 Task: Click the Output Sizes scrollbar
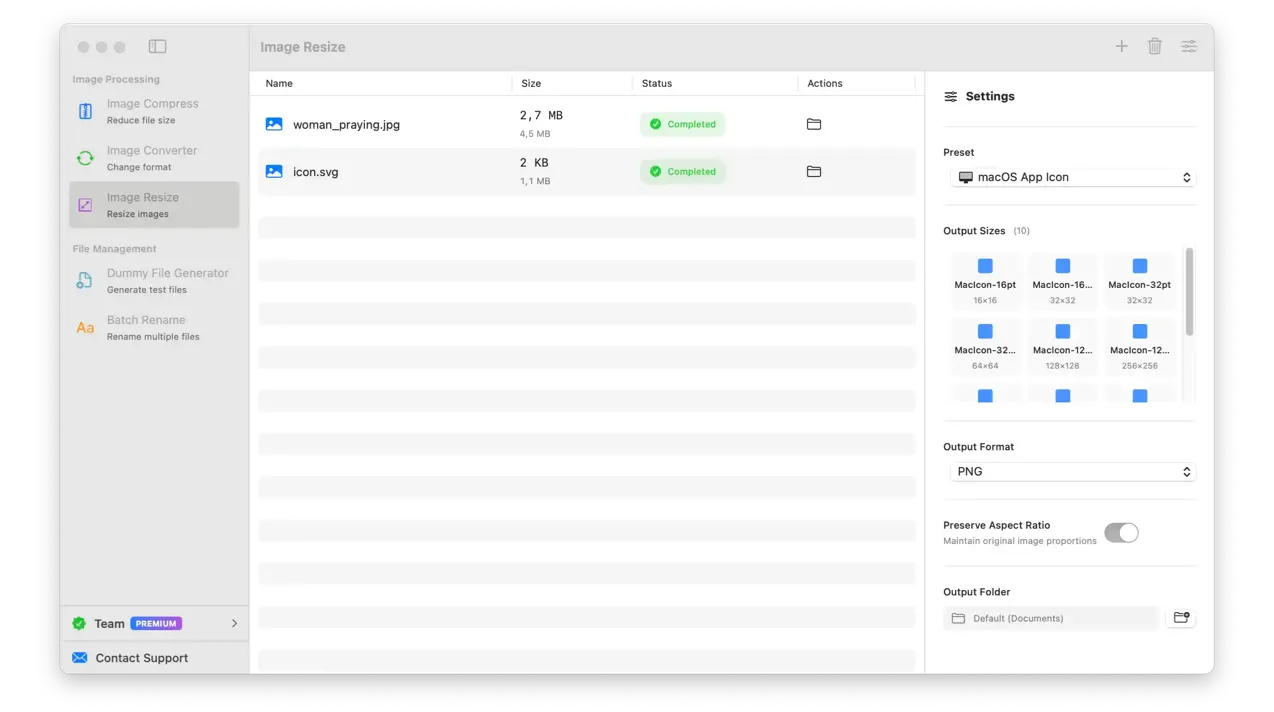(x=1189, y=292)
